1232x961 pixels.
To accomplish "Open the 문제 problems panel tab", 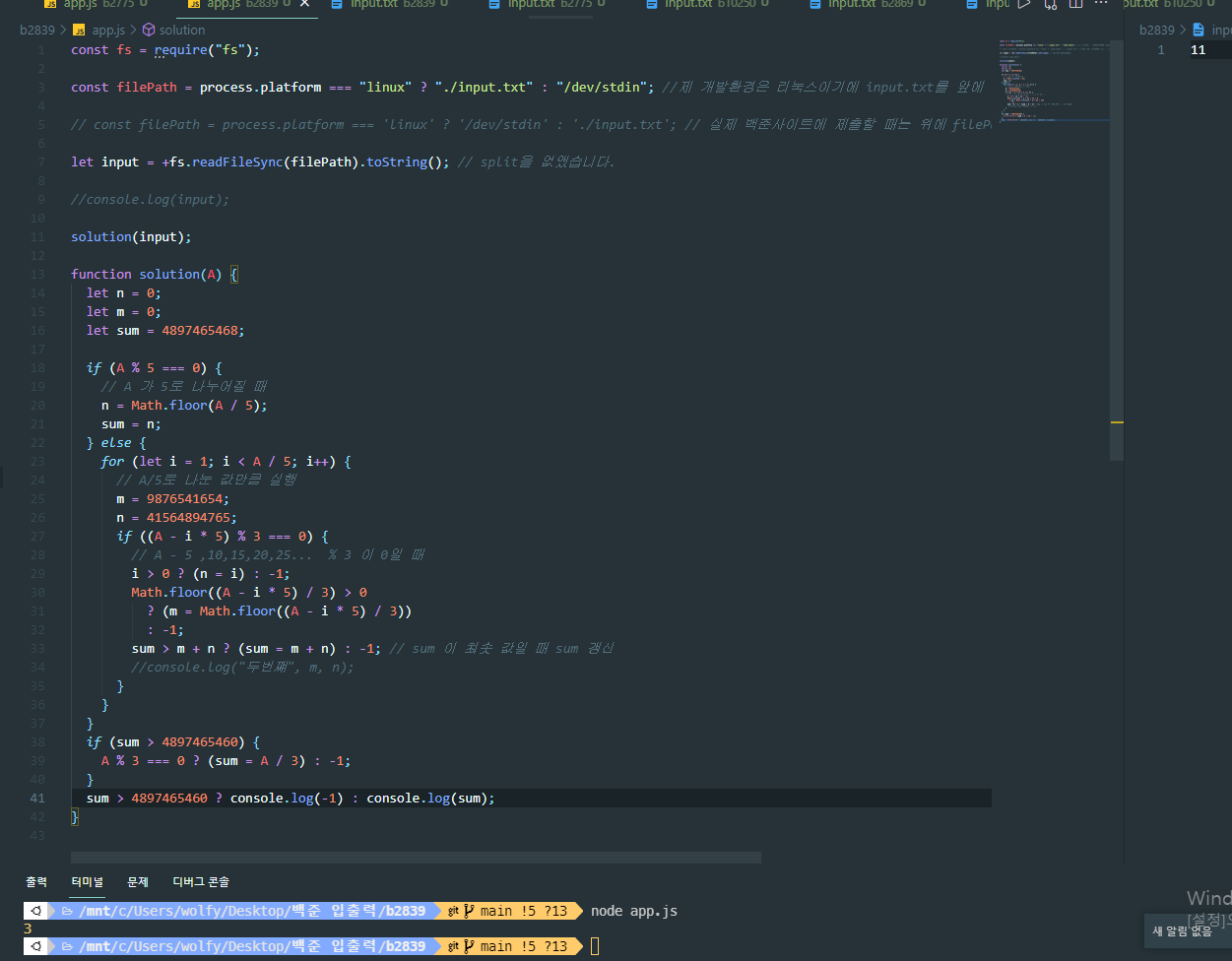I will 138,882.
